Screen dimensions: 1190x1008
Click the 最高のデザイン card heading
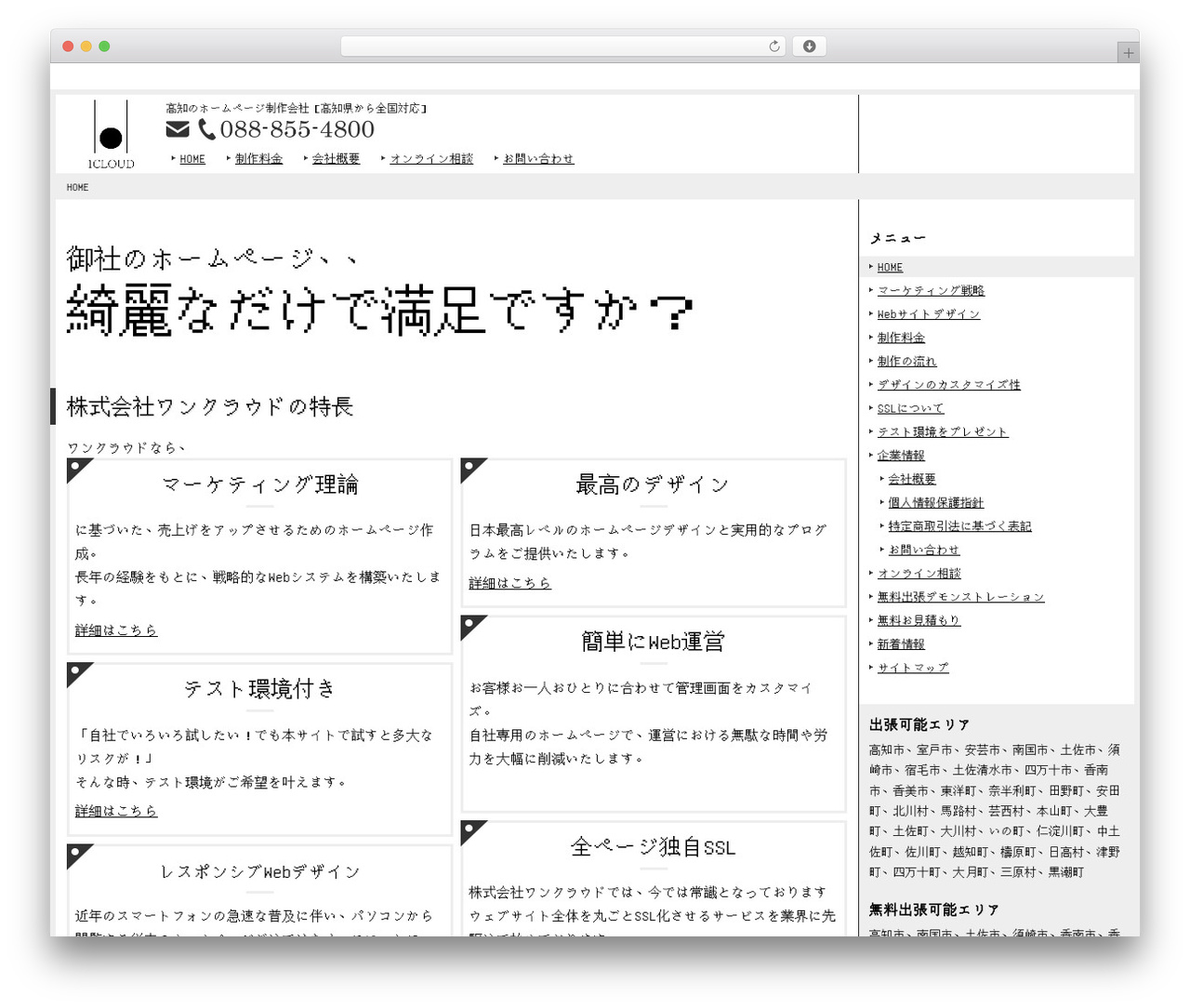653,484
